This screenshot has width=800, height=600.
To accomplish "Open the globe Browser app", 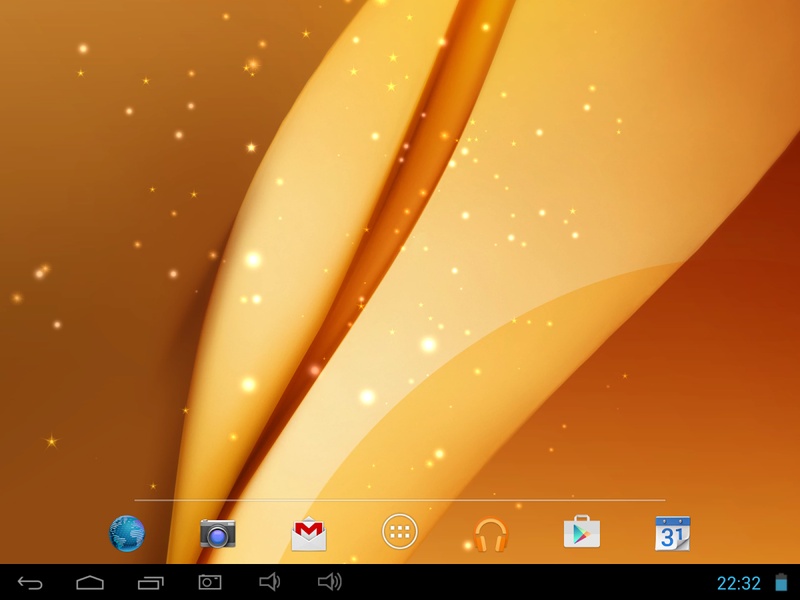I will click(x=127, y=534).
